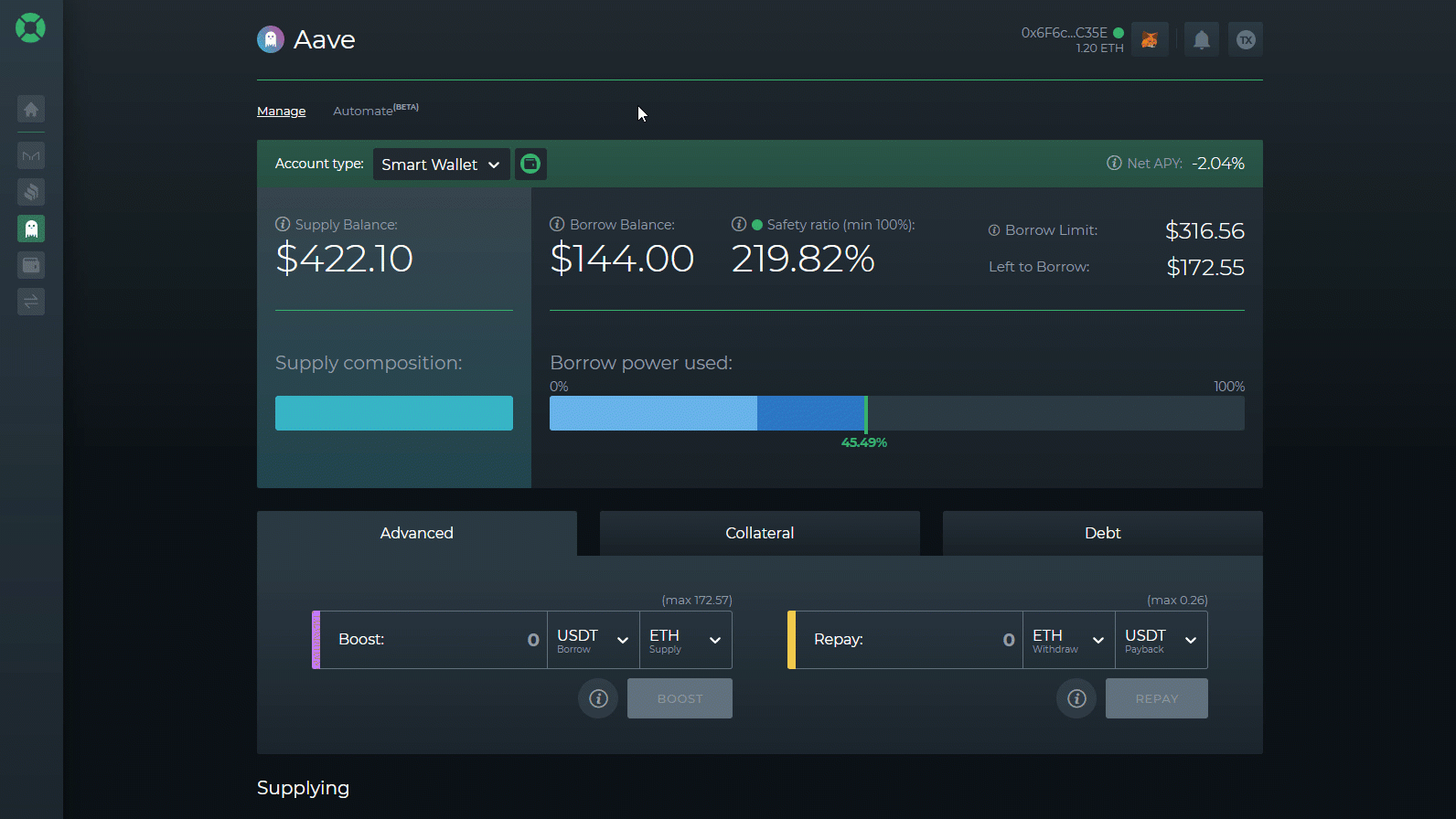Viewport: 1456px width, 819px height.
Task: Switch to the Manage tab
Action: pos(282,111)
